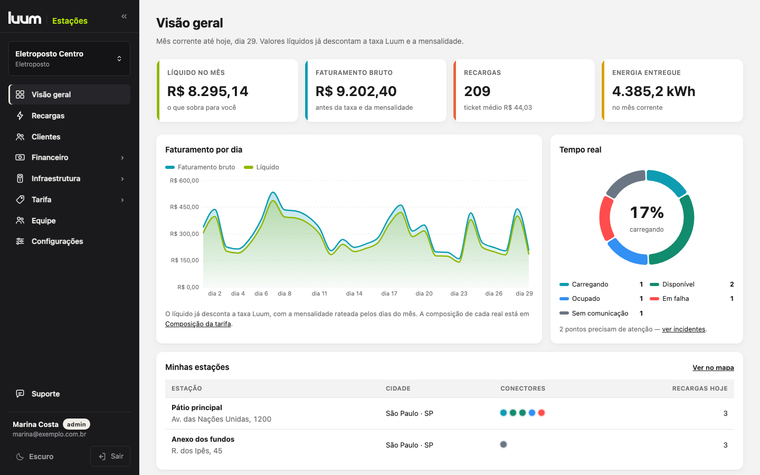This screenshot has width=760, height=475.
Task: Follow the ver incidentes link
Action: click(x=683, y=329)
